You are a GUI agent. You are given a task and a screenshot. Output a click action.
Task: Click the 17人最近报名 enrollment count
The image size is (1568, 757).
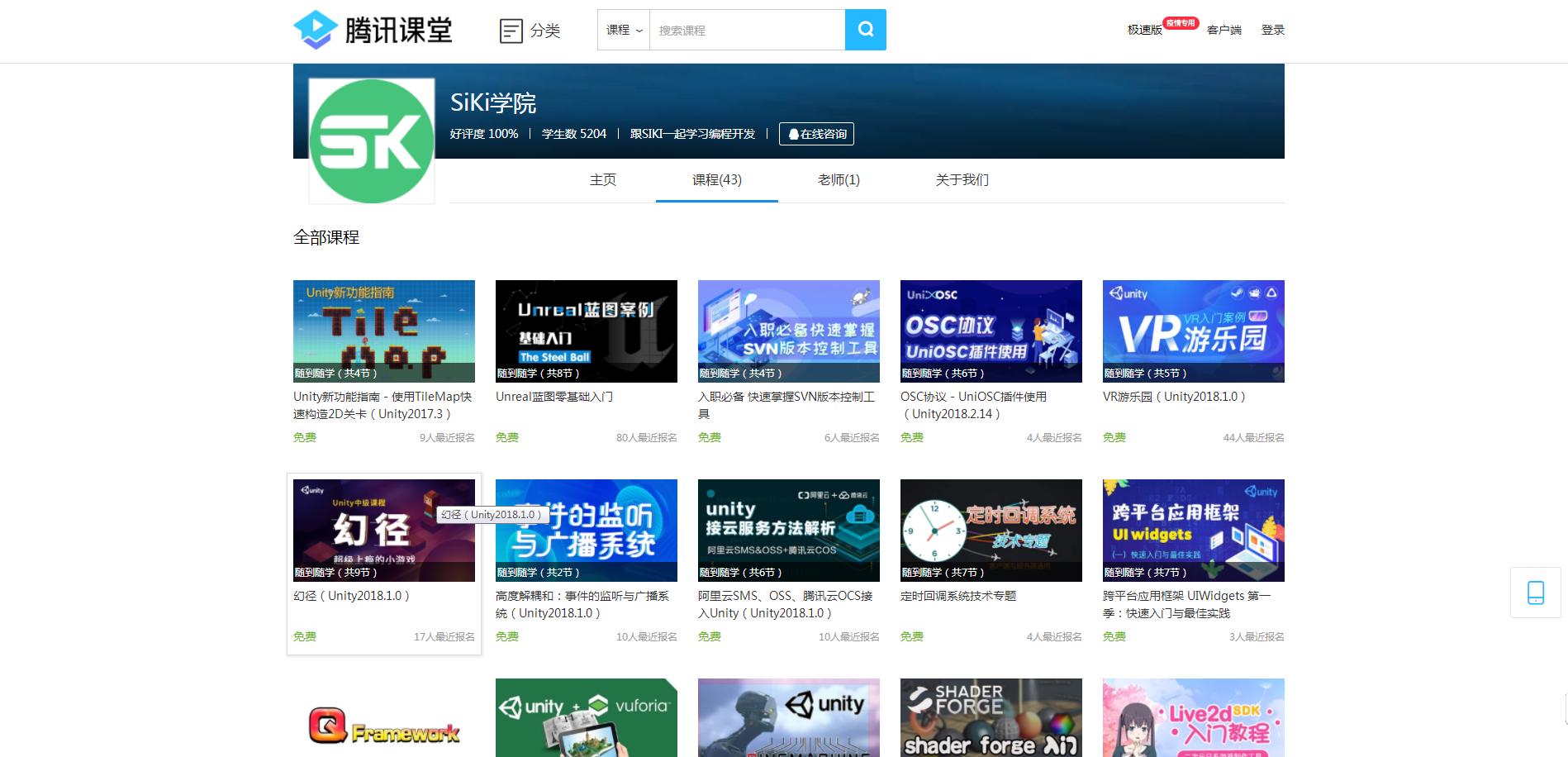click(x=444, y=637)
